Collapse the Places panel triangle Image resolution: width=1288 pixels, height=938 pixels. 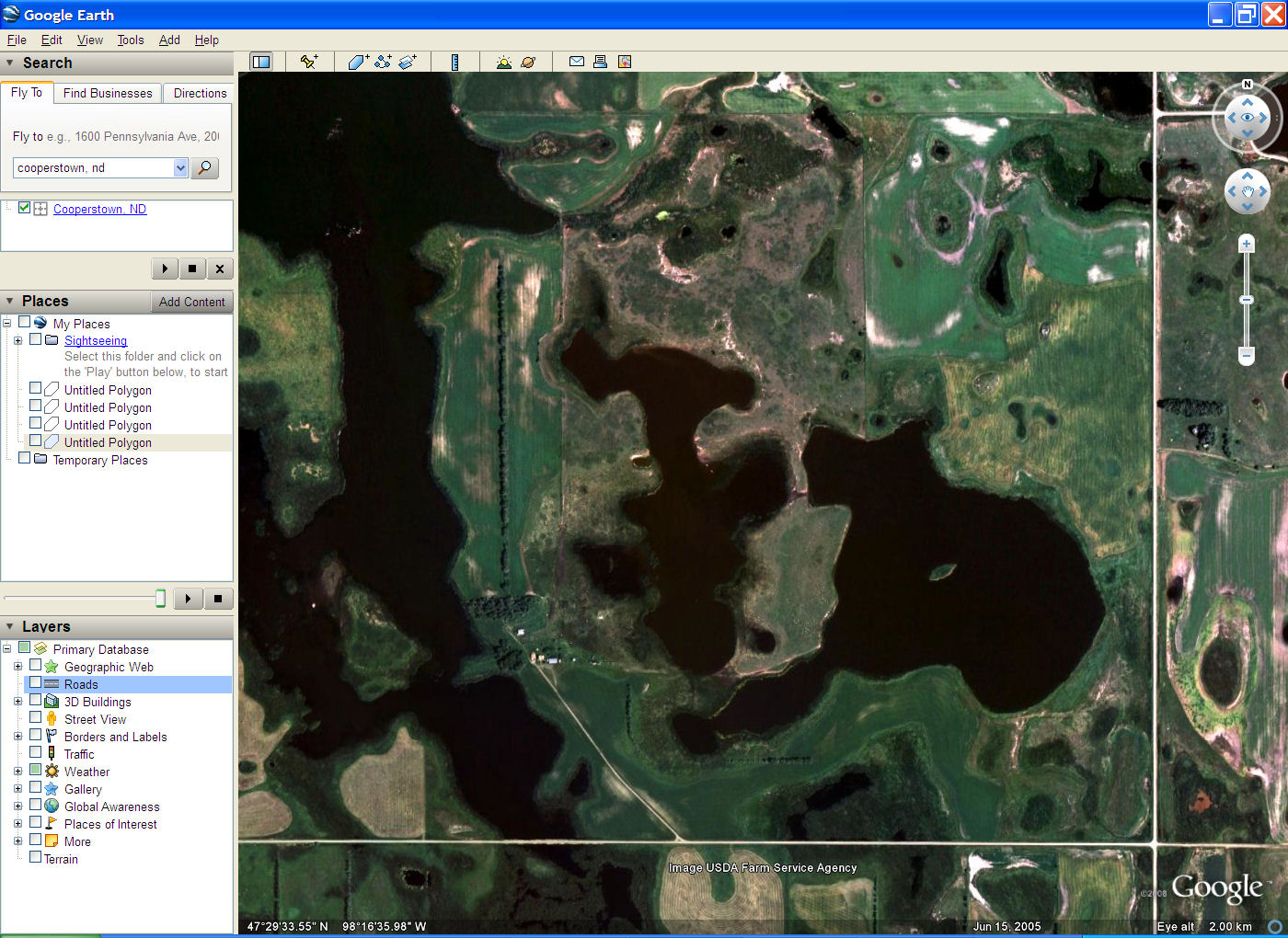pyautogui.click(x=10, y=301)
